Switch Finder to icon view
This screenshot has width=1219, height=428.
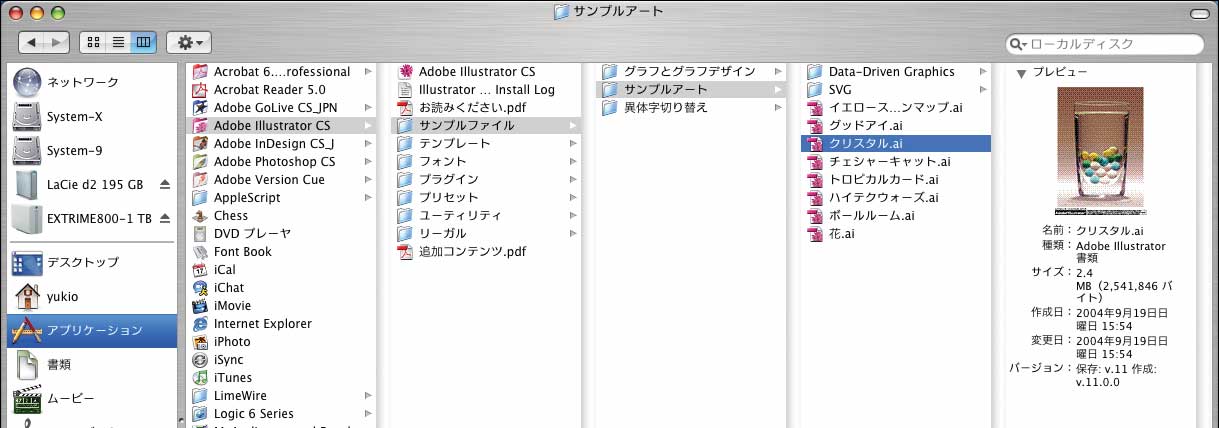click(94, 42)
